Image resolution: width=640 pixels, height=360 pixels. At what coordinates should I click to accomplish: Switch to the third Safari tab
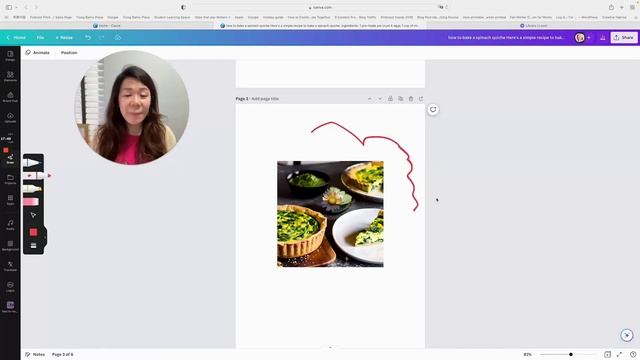point(533,26)
